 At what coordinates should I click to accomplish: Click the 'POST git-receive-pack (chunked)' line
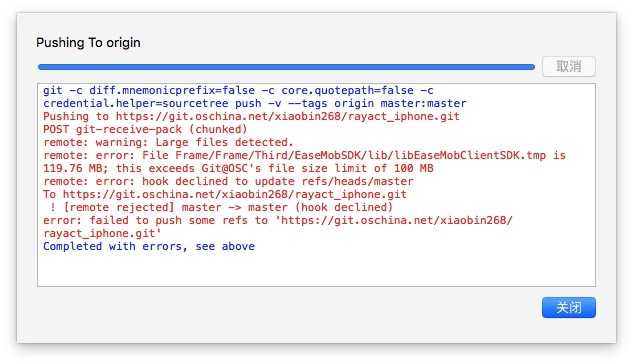pyautogui.click(x=145, y=130)
